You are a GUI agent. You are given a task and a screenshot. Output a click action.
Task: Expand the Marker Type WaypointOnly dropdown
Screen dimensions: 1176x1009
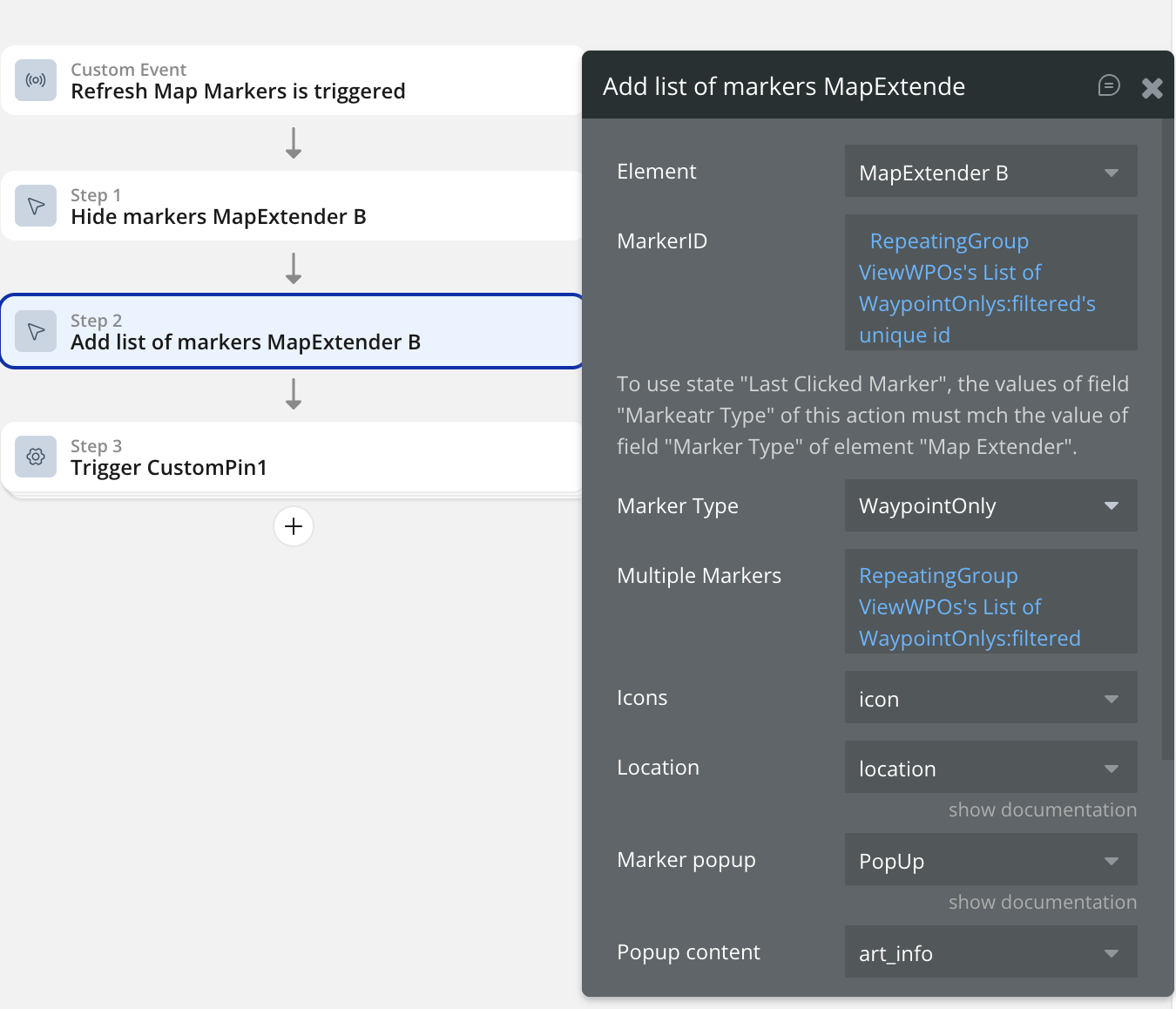click(x=990, y=505)
